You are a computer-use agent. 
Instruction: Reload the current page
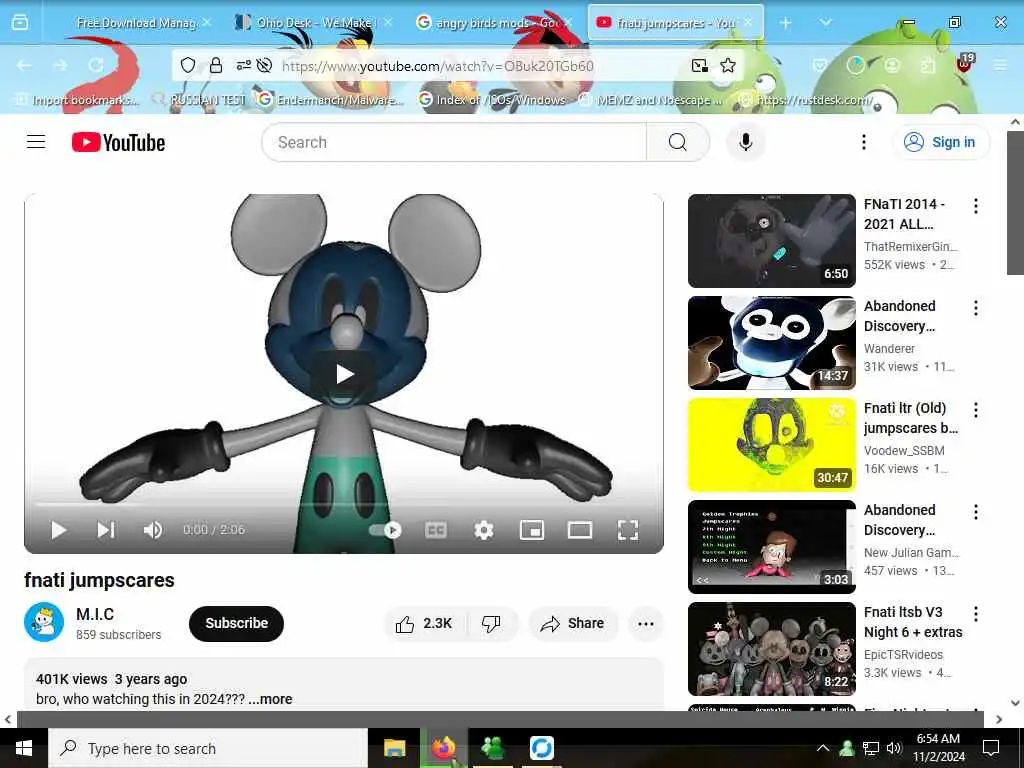(96, 65)
